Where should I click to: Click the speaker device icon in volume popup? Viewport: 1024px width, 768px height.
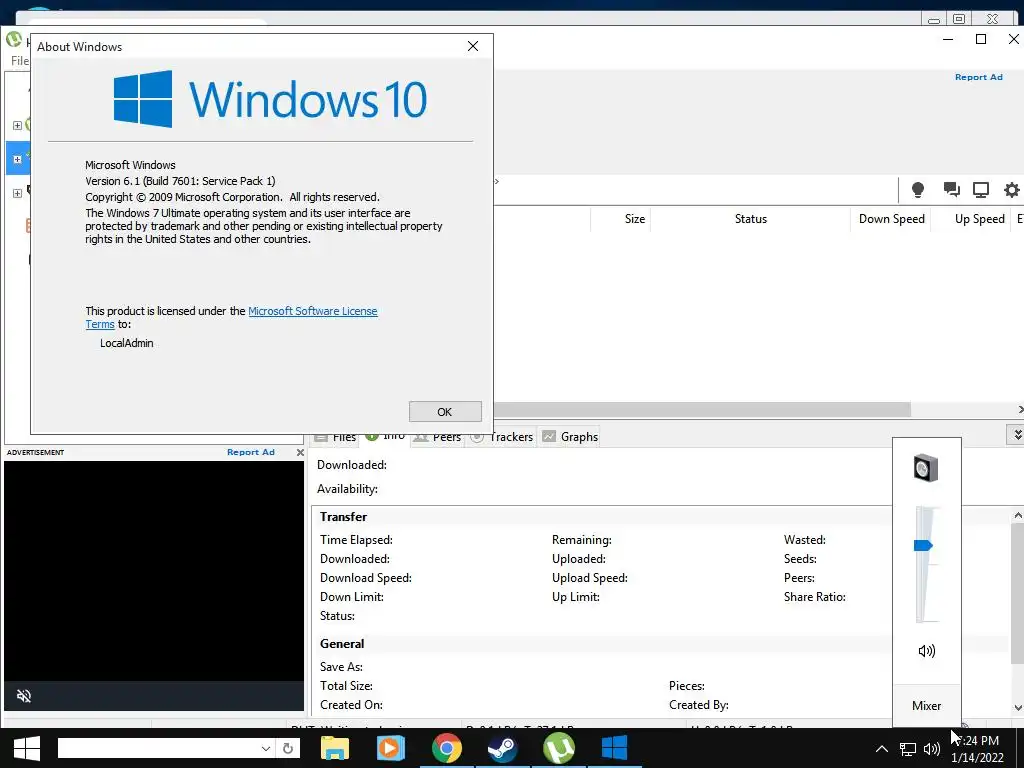coord(926,468)
